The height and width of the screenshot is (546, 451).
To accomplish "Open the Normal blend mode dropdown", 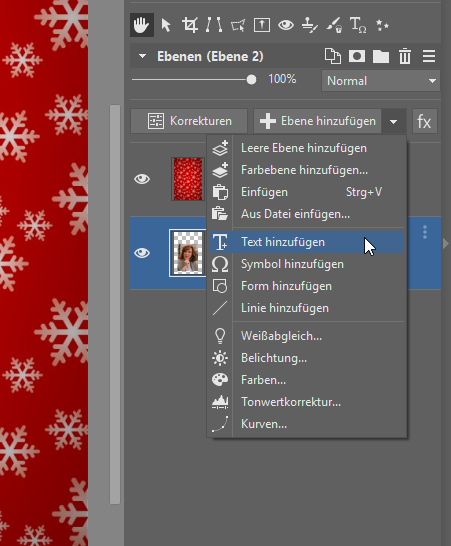I will tap(381, 81).
